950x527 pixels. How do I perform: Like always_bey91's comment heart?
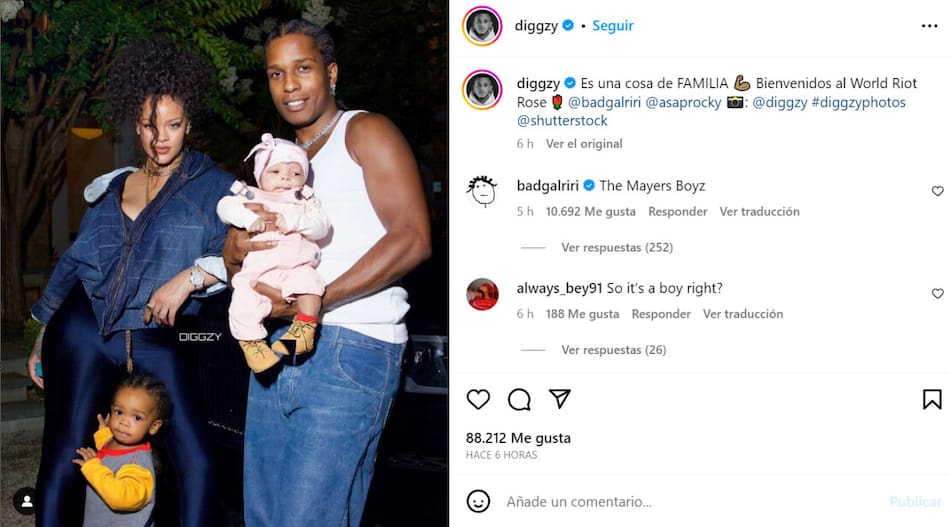(937, 294)
